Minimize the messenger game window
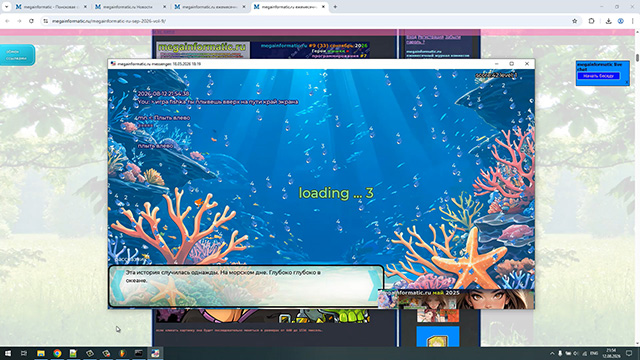 (496, 64)
